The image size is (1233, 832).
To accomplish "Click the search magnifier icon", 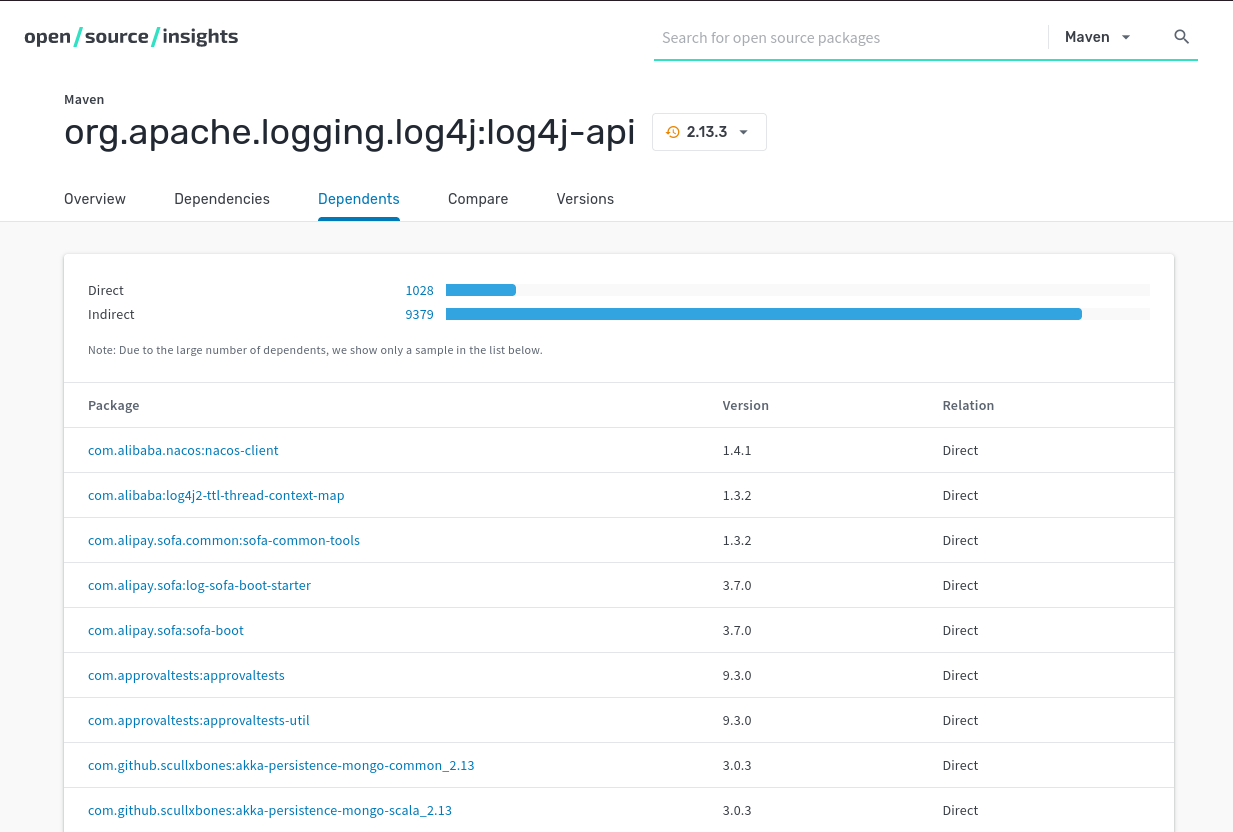I will tap(1181, 37).
